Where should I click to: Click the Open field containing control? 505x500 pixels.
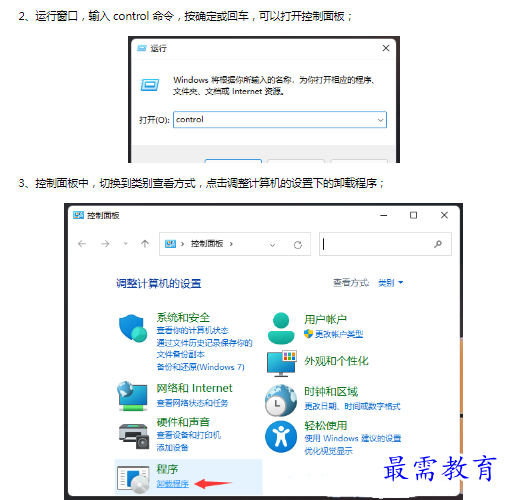point(280,120)
